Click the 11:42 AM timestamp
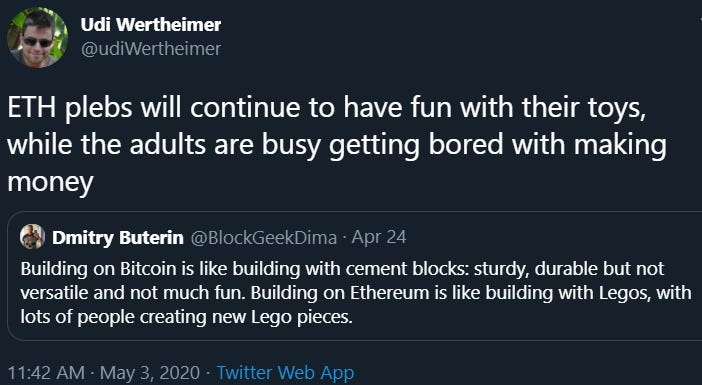The width and height of the screenshot is (702, 385). pos(46,372)
